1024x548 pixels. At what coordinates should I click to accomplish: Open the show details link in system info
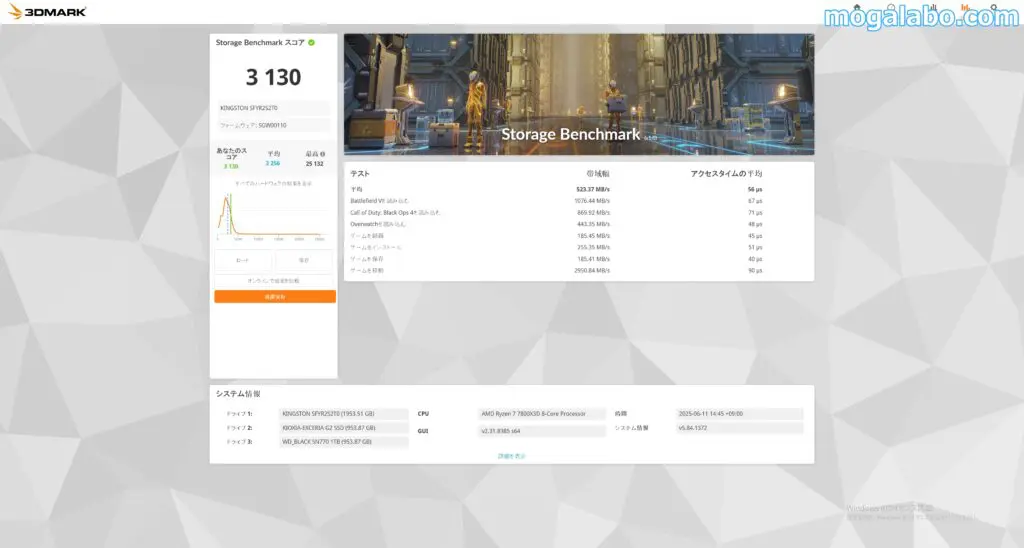tap(511, 455)
